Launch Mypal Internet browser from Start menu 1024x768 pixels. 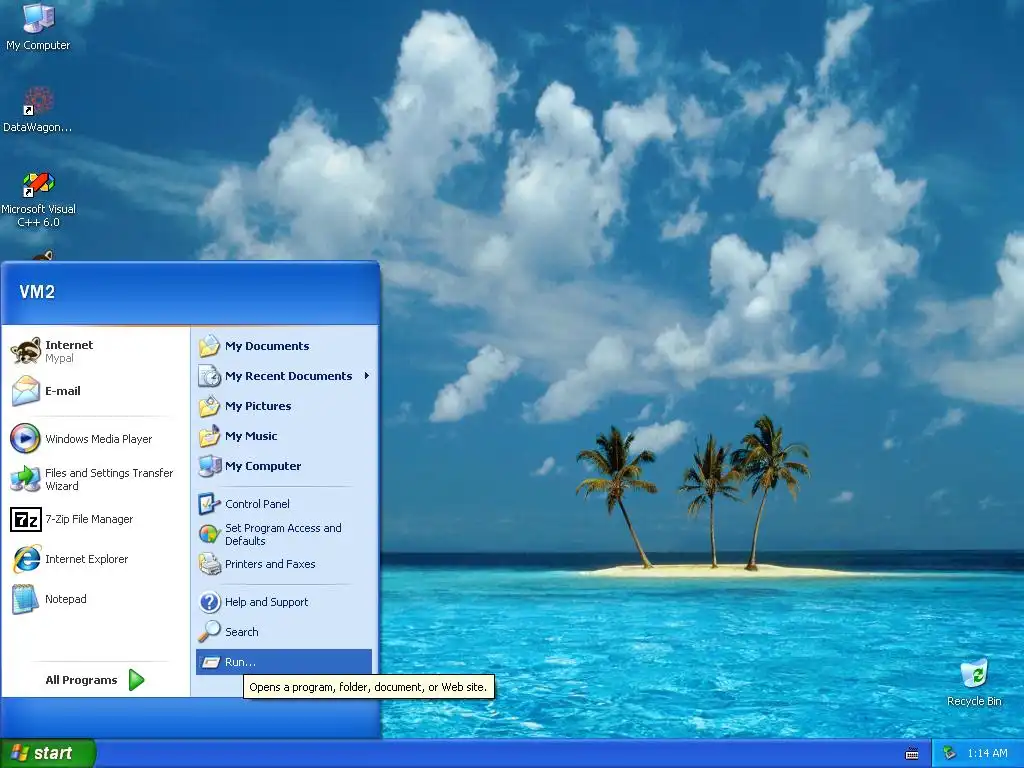95,351
